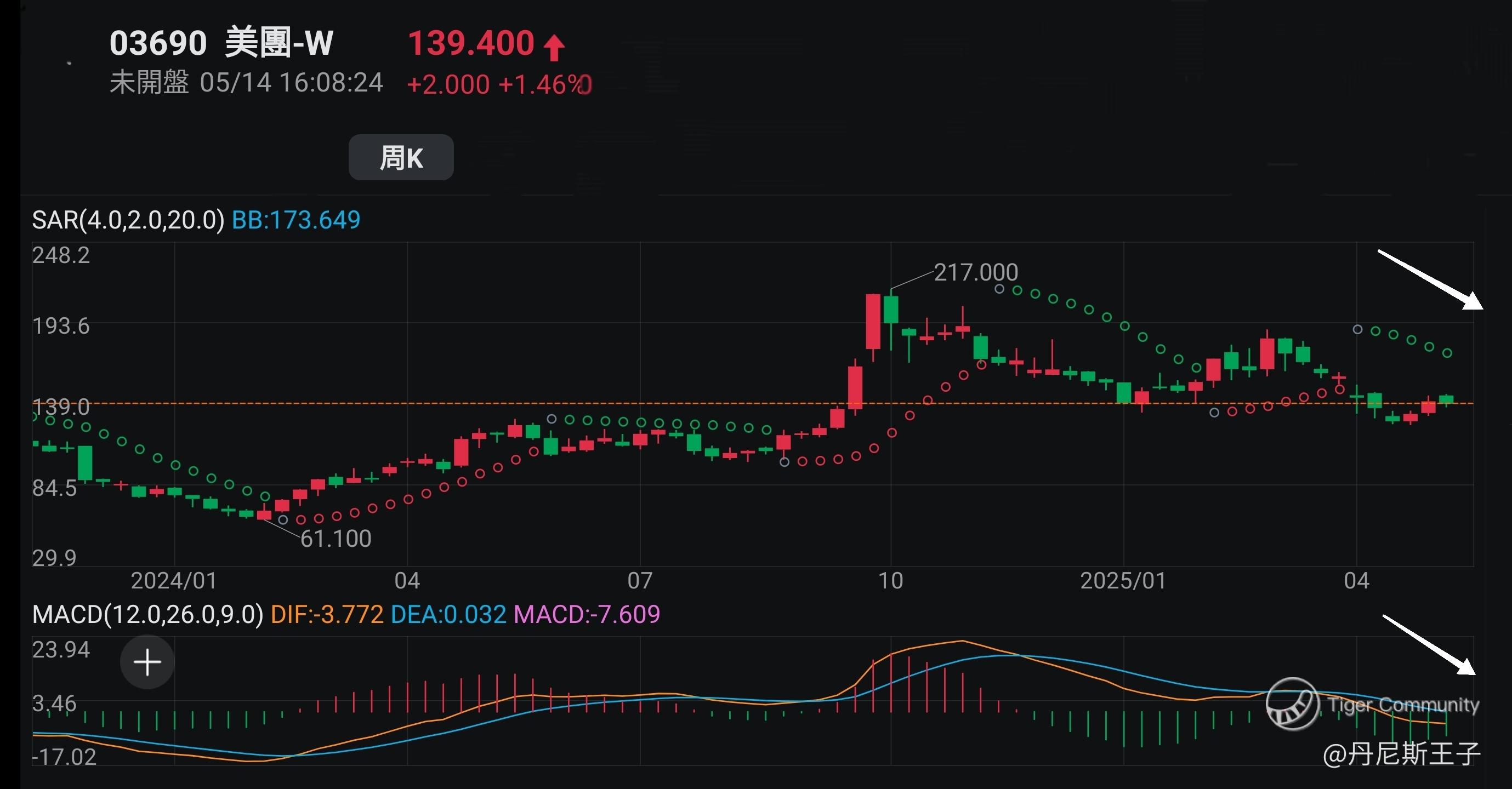Click the 2025/01 date axis label

point(1123,581)
